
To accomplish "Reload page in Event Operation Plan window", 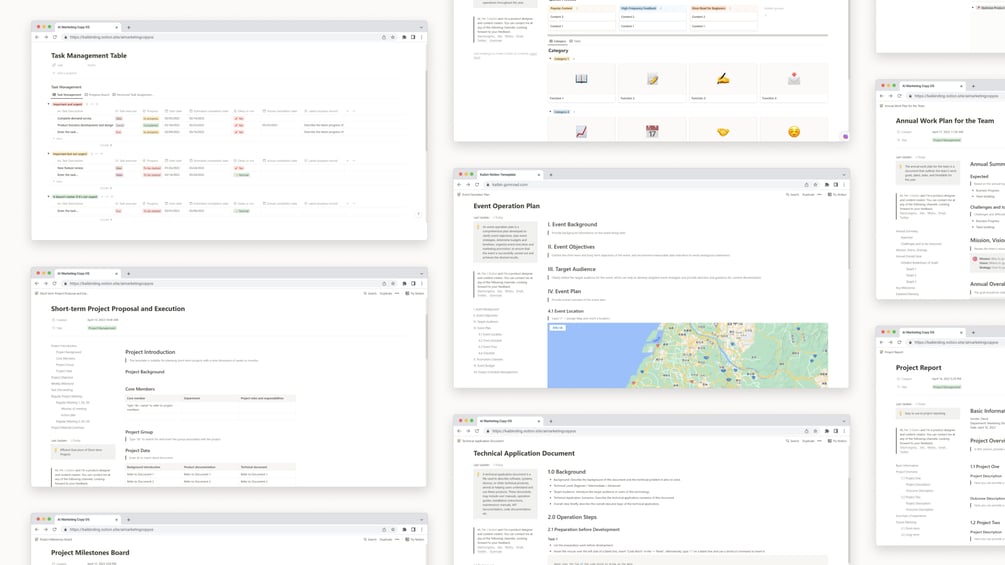I will click(477, 184).
